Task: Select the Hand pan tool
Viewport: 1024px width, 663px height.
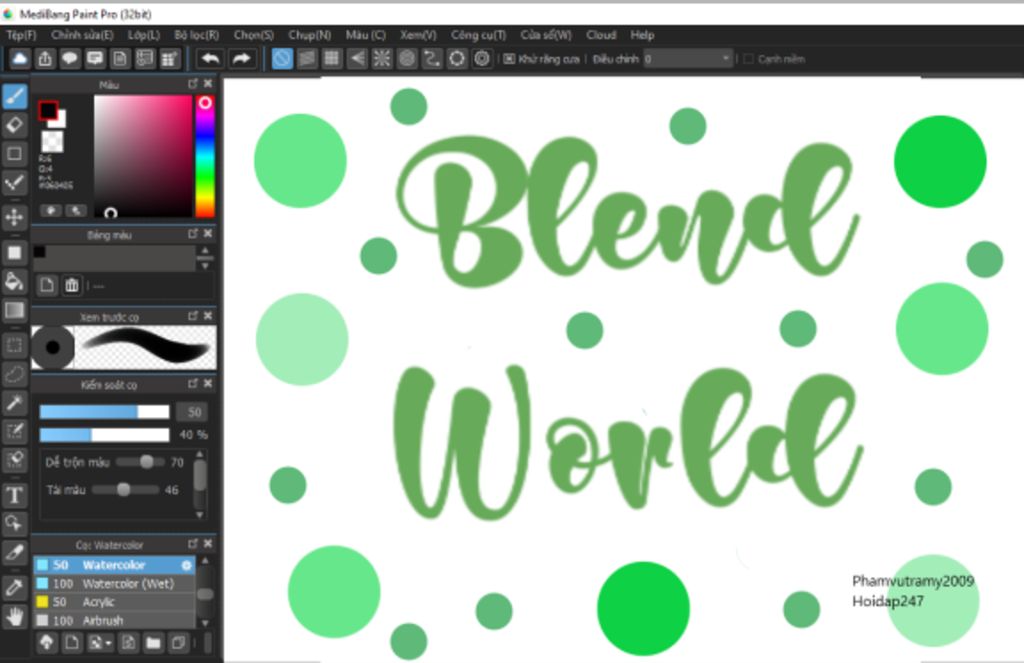Action: tap(14, 616)
